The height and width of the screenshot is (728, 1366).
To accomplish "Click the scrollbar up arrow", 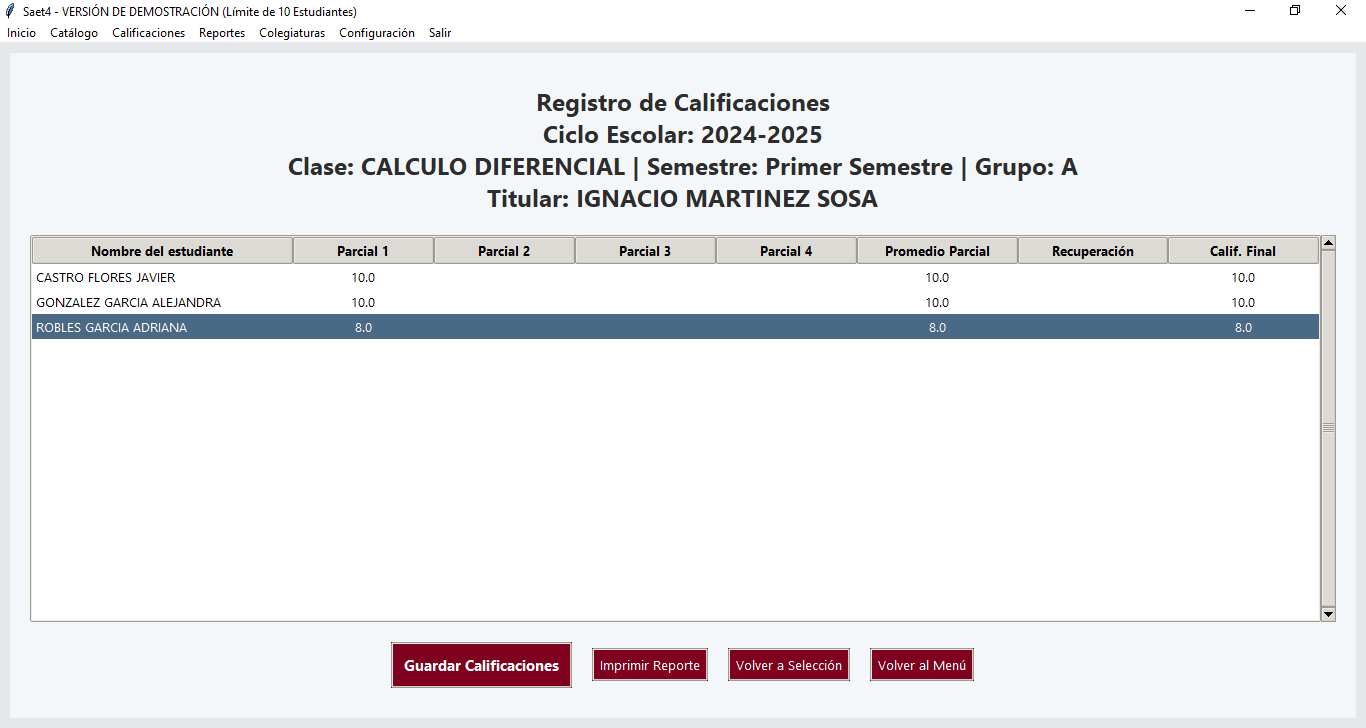I will (1328, 242).
